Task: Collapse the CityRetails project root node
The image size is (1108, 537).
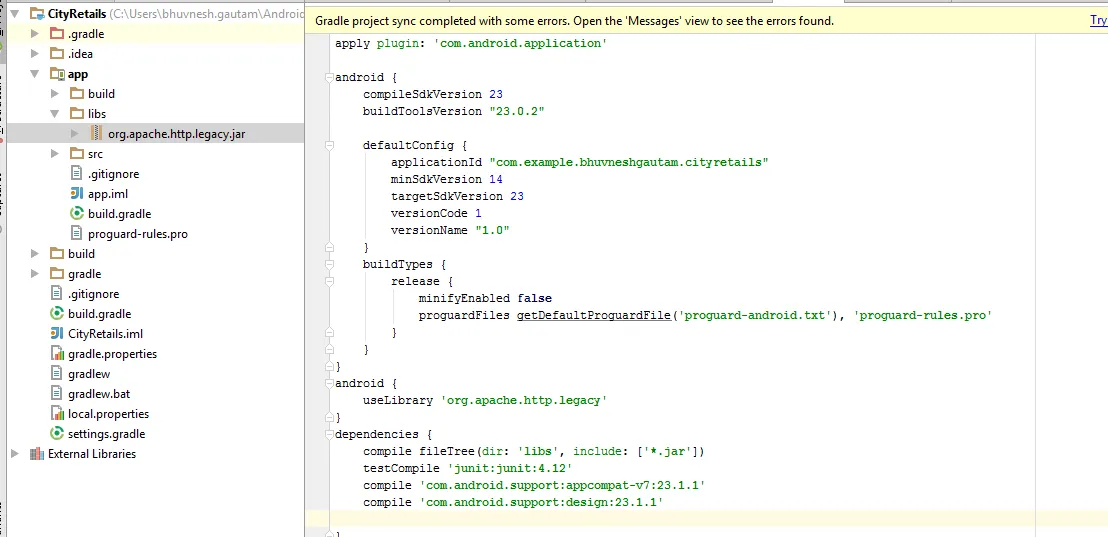Action: (15, 13)
